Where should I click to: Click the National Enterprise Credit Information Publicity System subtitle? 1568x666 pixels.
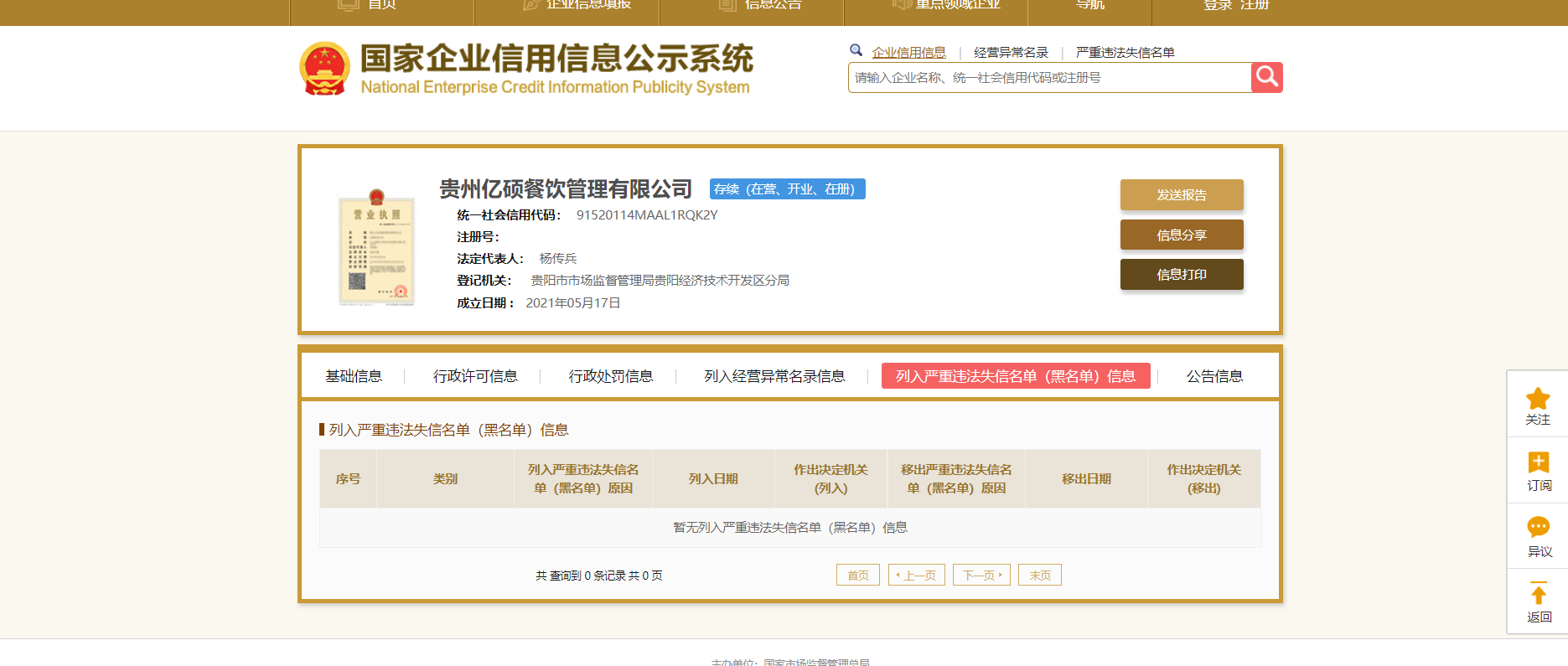click(555, 87)
